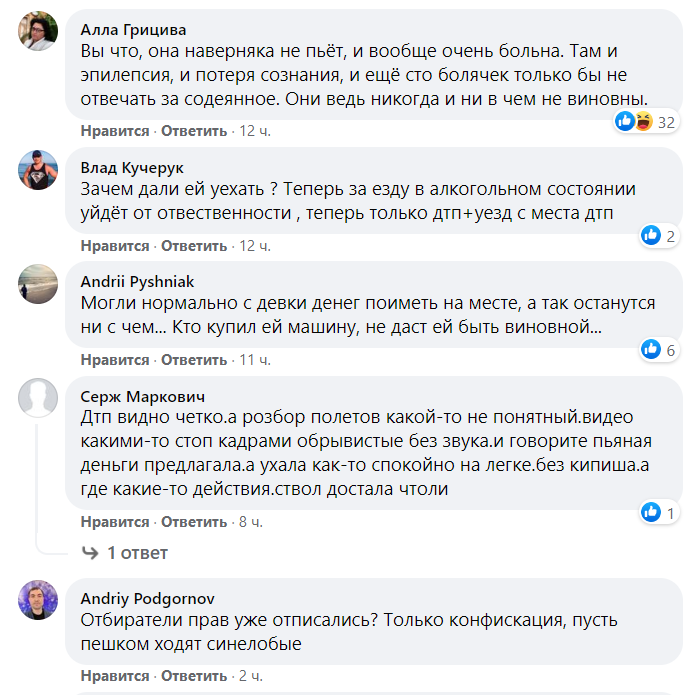
Task: Expand the '1 ответ' reply thread
Action: tap(137, 553)
